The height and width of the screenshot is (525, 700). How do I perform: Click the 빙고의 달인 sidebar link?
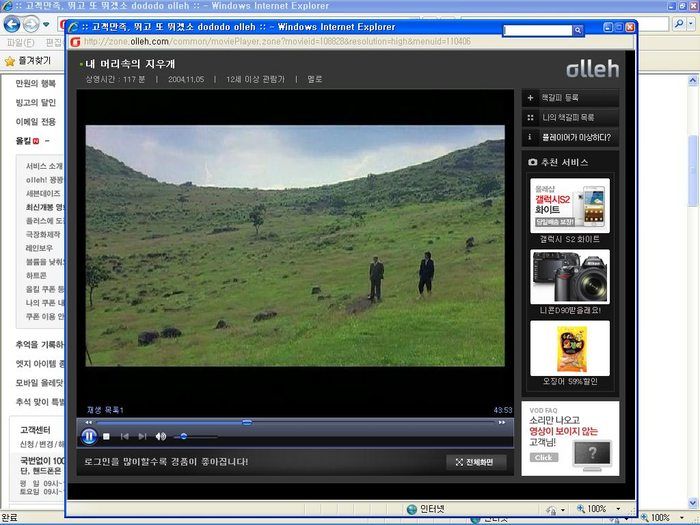(36, 103)
